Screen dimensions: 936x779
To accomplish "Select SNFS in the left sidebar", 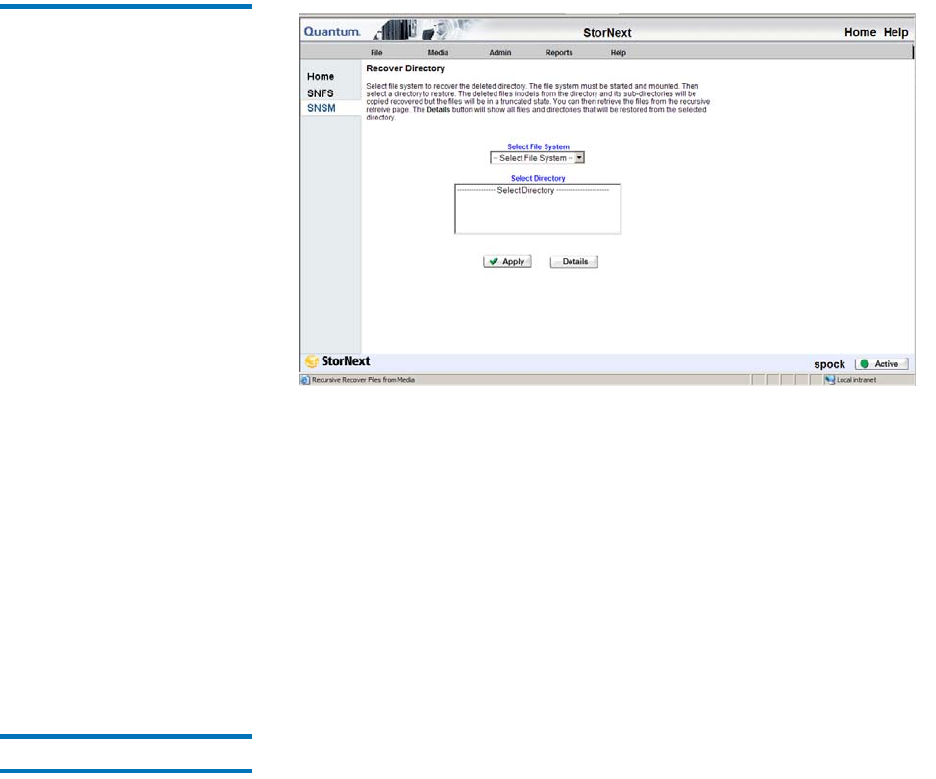I will pyautogui.click(x=320, y=93).
